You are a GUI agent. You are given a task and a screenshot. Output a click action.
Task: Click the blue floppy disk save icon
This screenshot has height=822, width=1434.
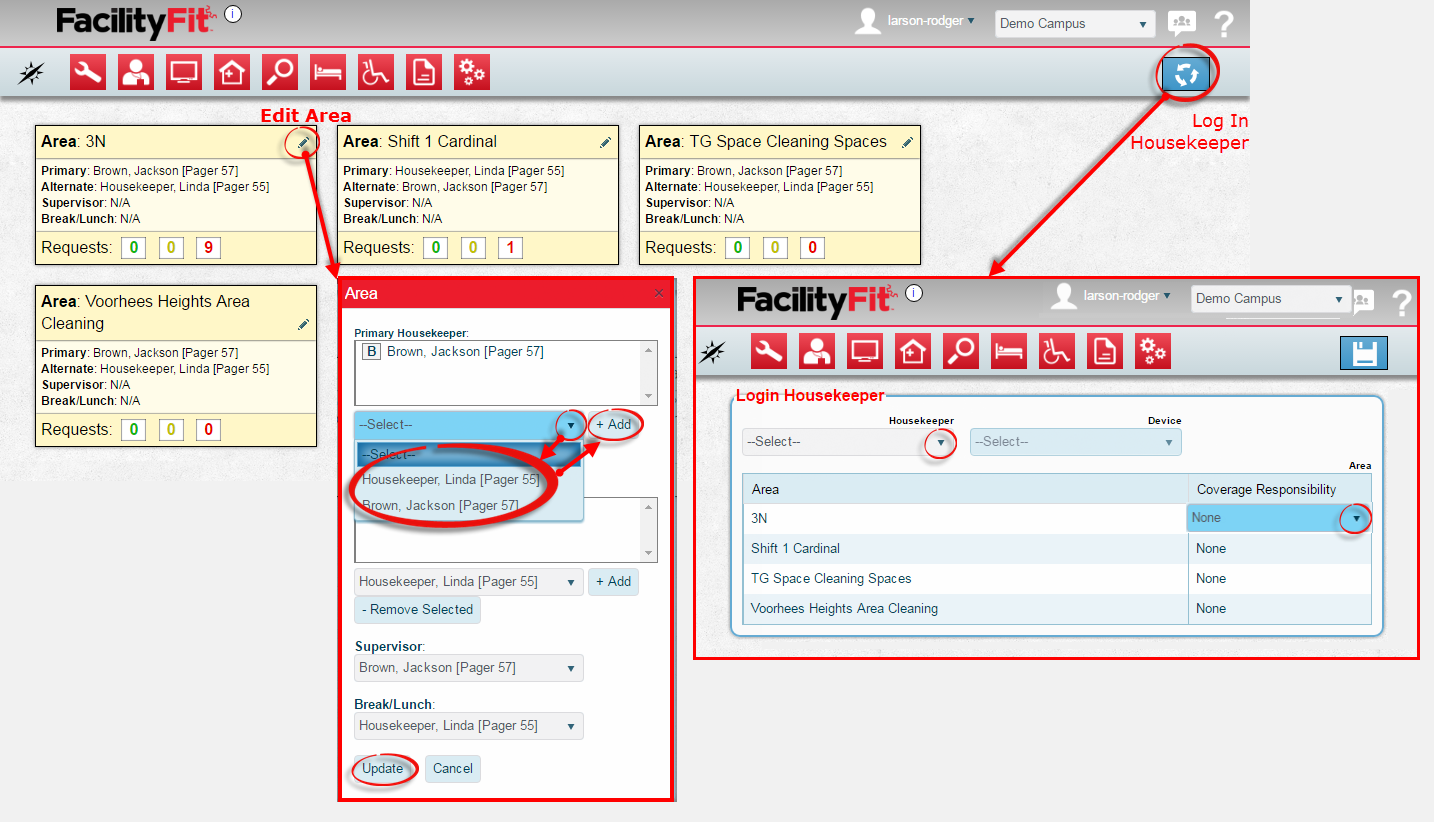(1364, 353)
